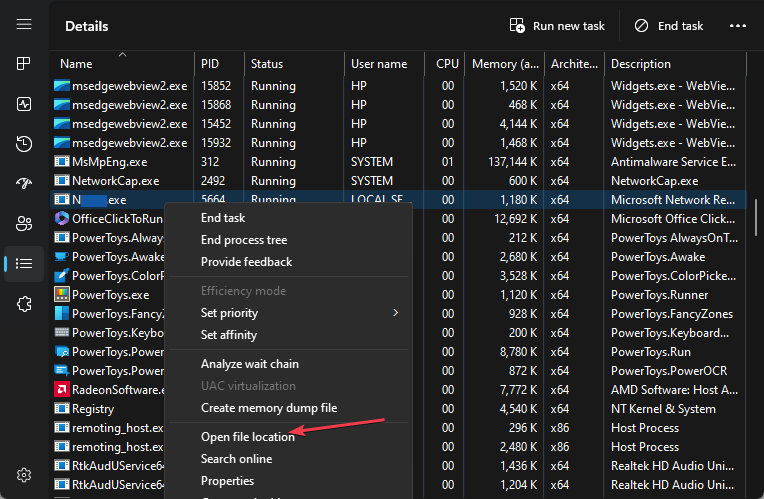Click the PowerToys Run process icon
The image size is (764, 499).
(x=61, y=352)
